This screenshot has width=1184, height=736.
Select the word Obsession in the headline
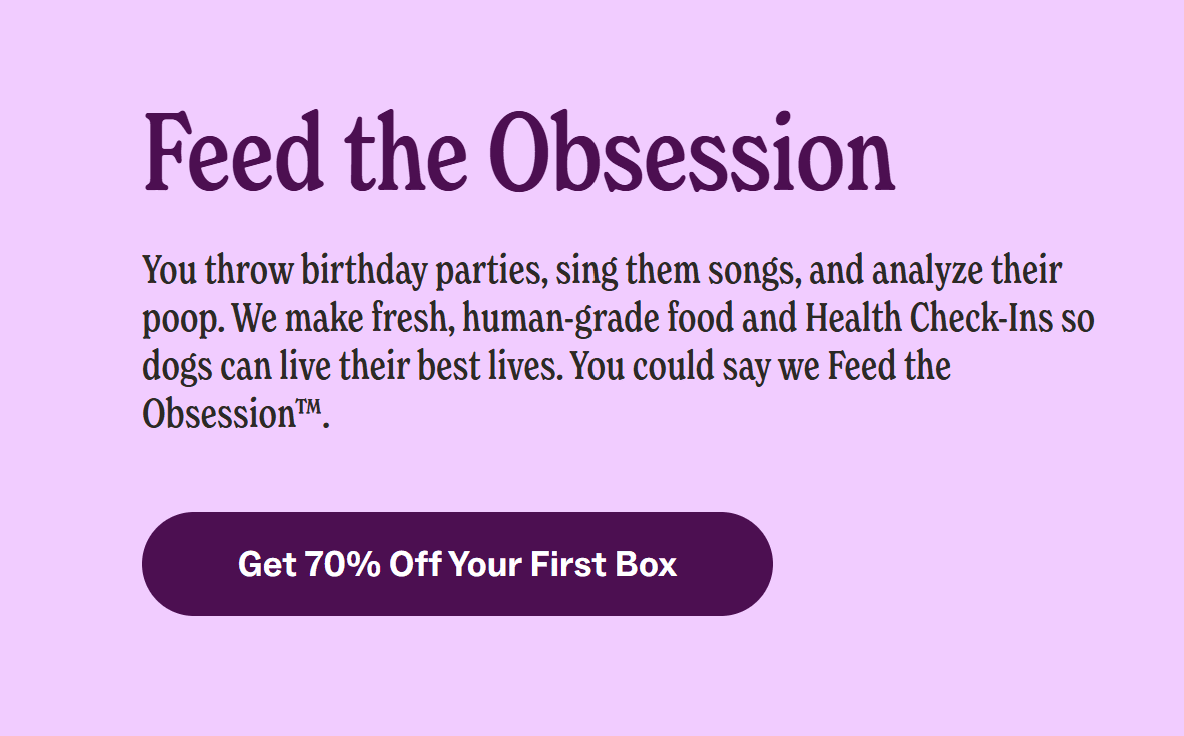tap(694, 152)
